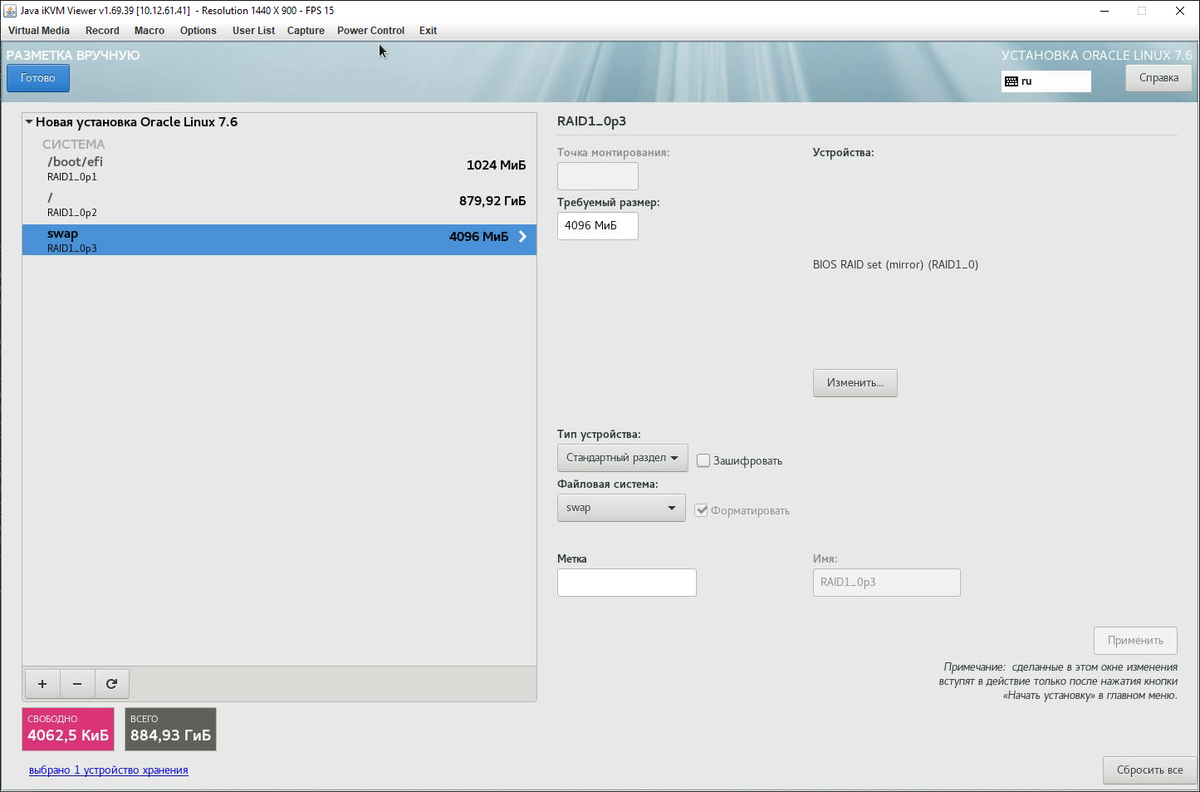Collapse Новая установка Oracle Linux 7.6 section
Viewport: 1200px width, 792px height.
tap(29, 122)
